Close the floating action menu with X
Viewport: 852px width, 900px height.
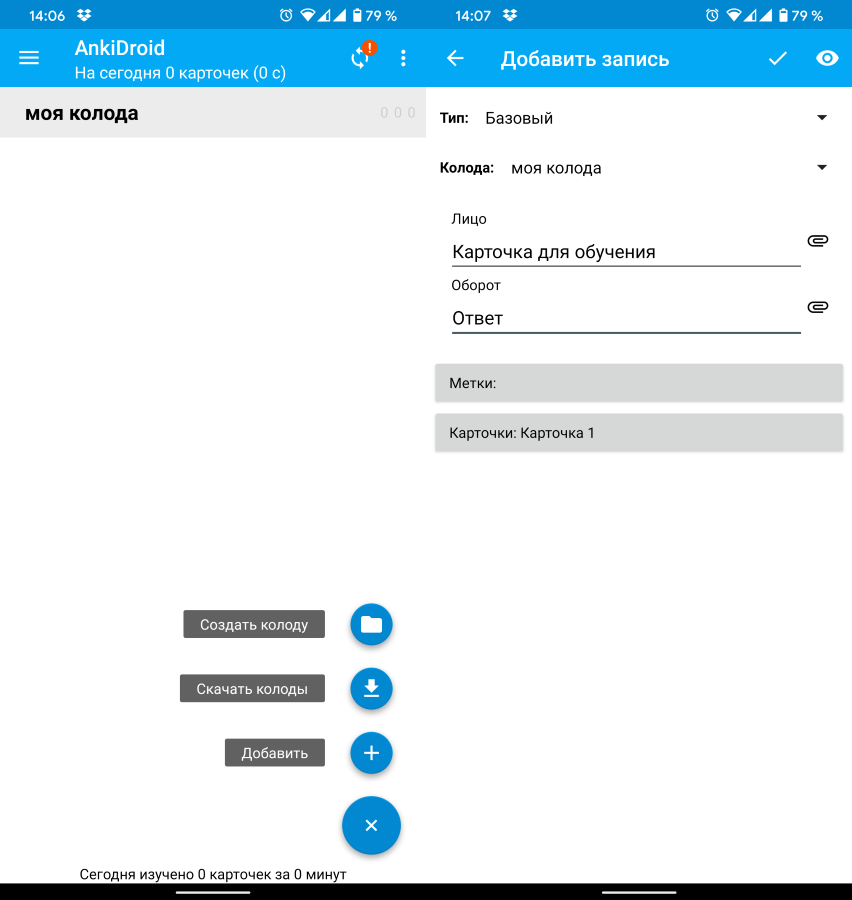coord(371,825)
